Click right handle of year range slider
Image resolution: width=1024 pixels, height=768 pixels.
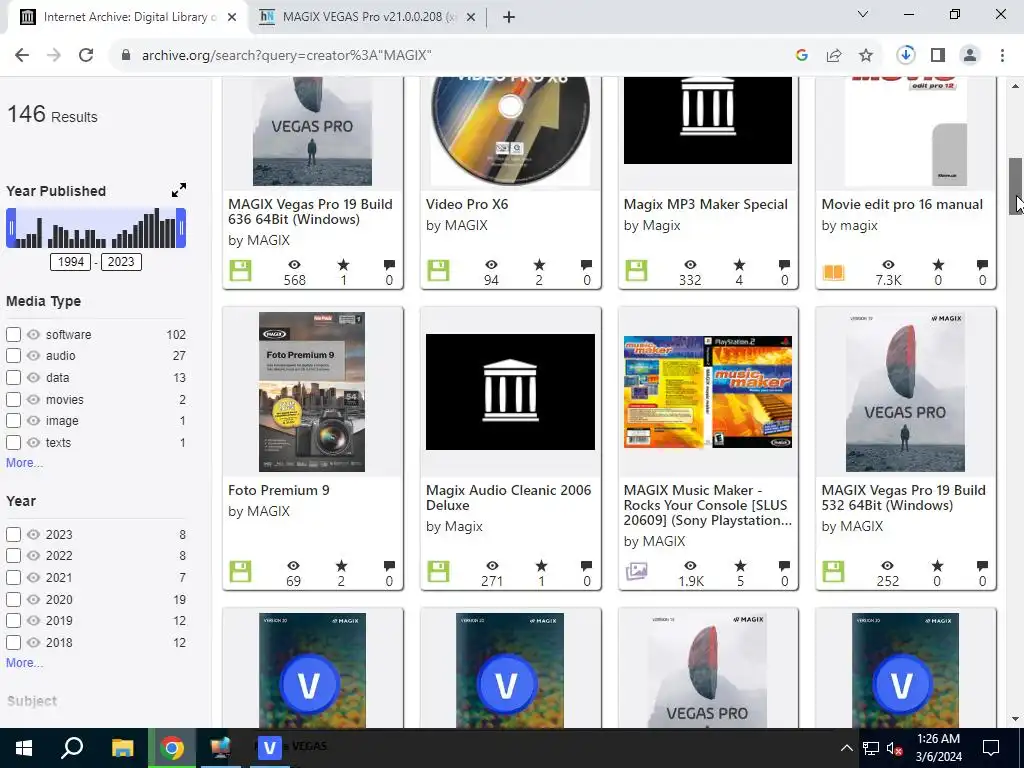coord(182,228)
